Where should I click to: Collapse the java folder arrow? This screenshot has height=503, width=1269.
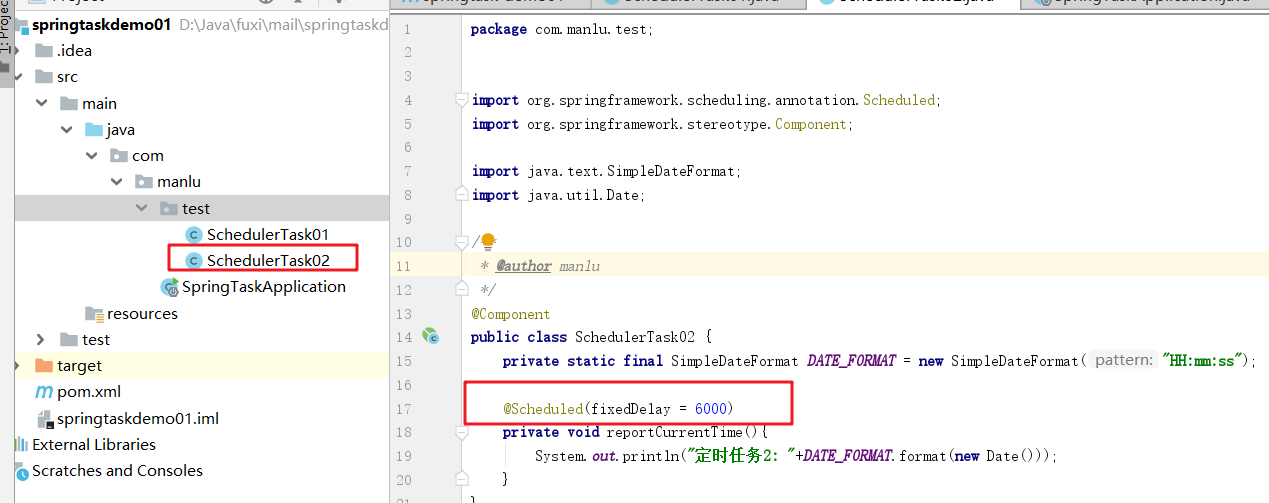tap(66, 130)
